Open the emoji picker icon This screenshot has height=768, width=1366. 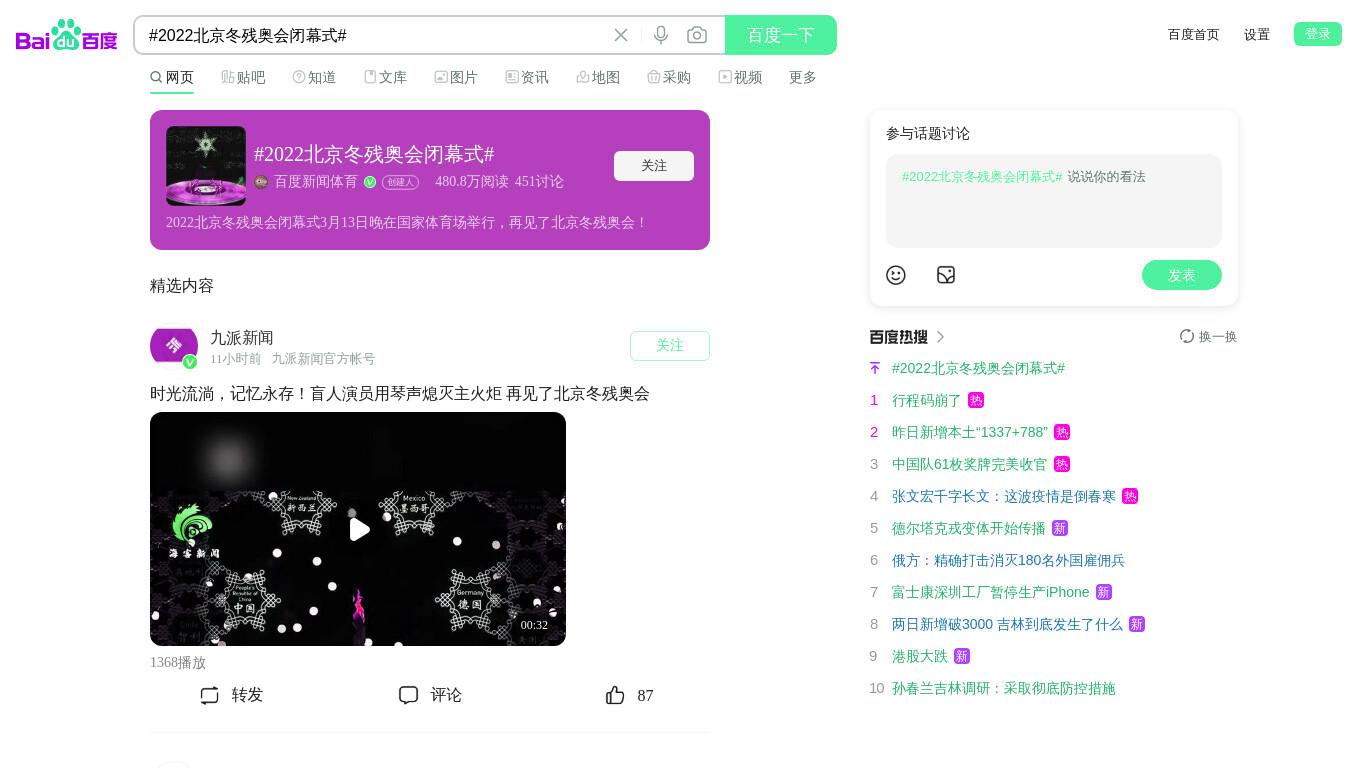[x=896, y=275]
